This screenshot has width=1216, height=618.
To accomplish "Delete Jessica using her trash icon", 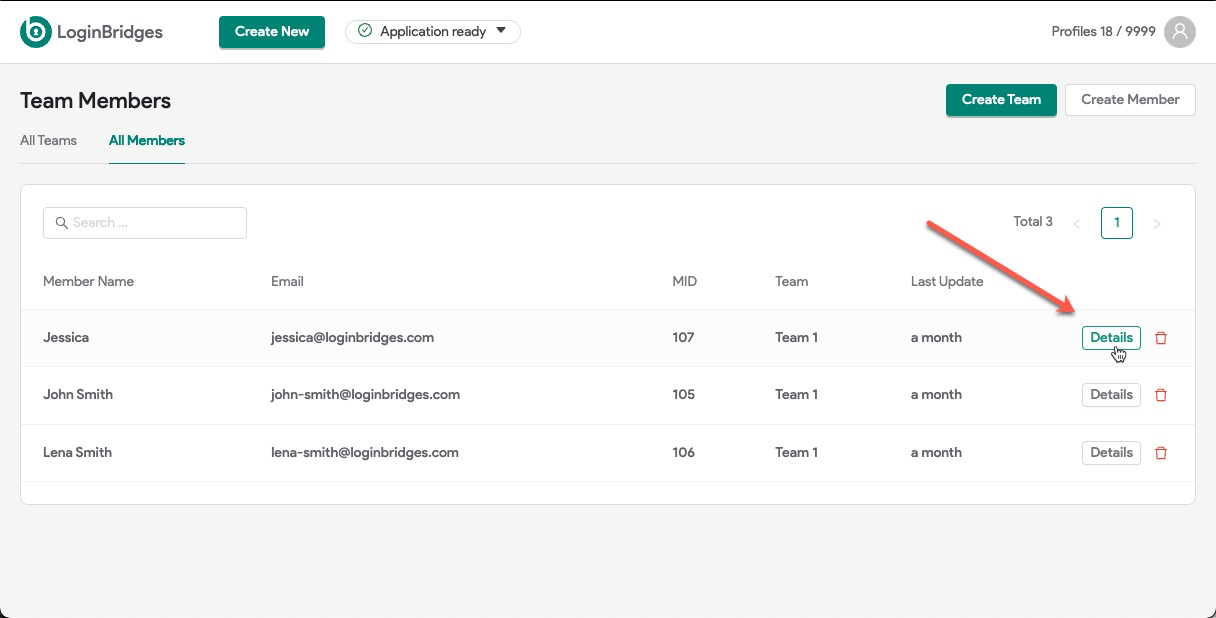I will click(1161, 338).
